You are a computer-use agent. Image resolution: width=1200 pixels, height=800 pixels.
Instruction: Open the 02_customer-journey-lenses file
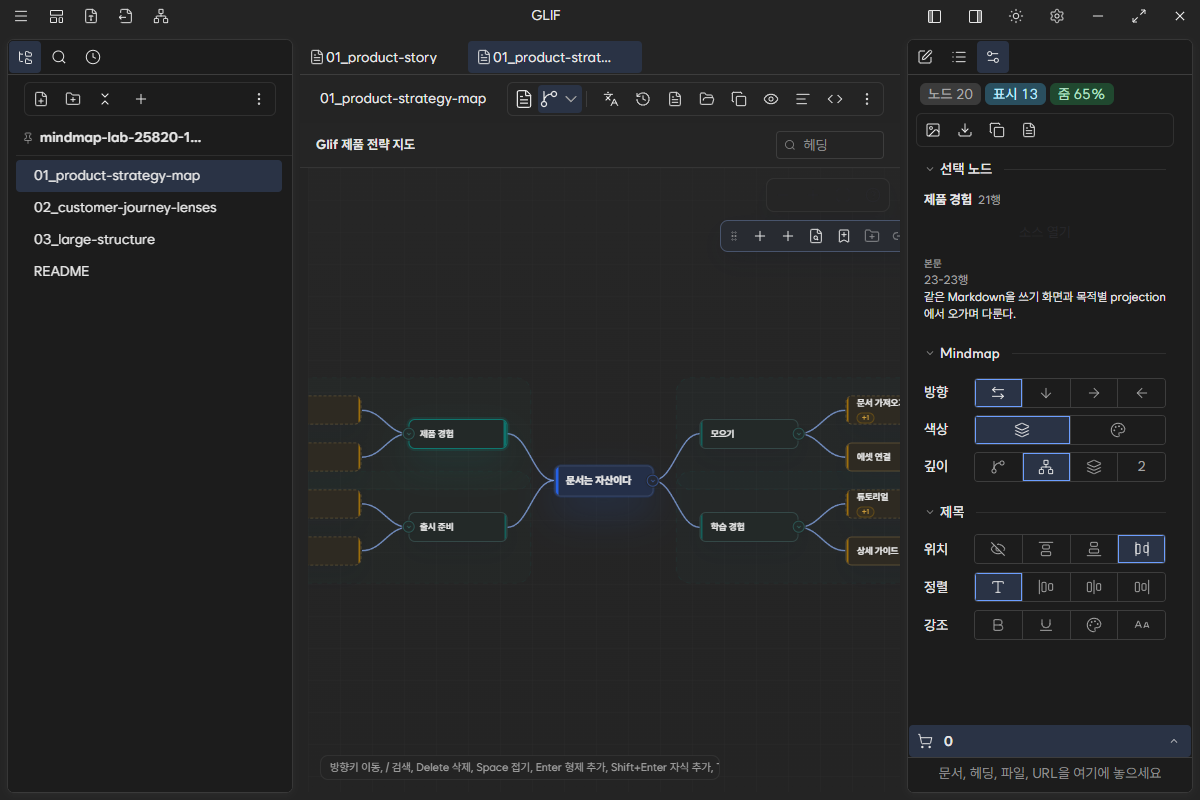(149, 207)
